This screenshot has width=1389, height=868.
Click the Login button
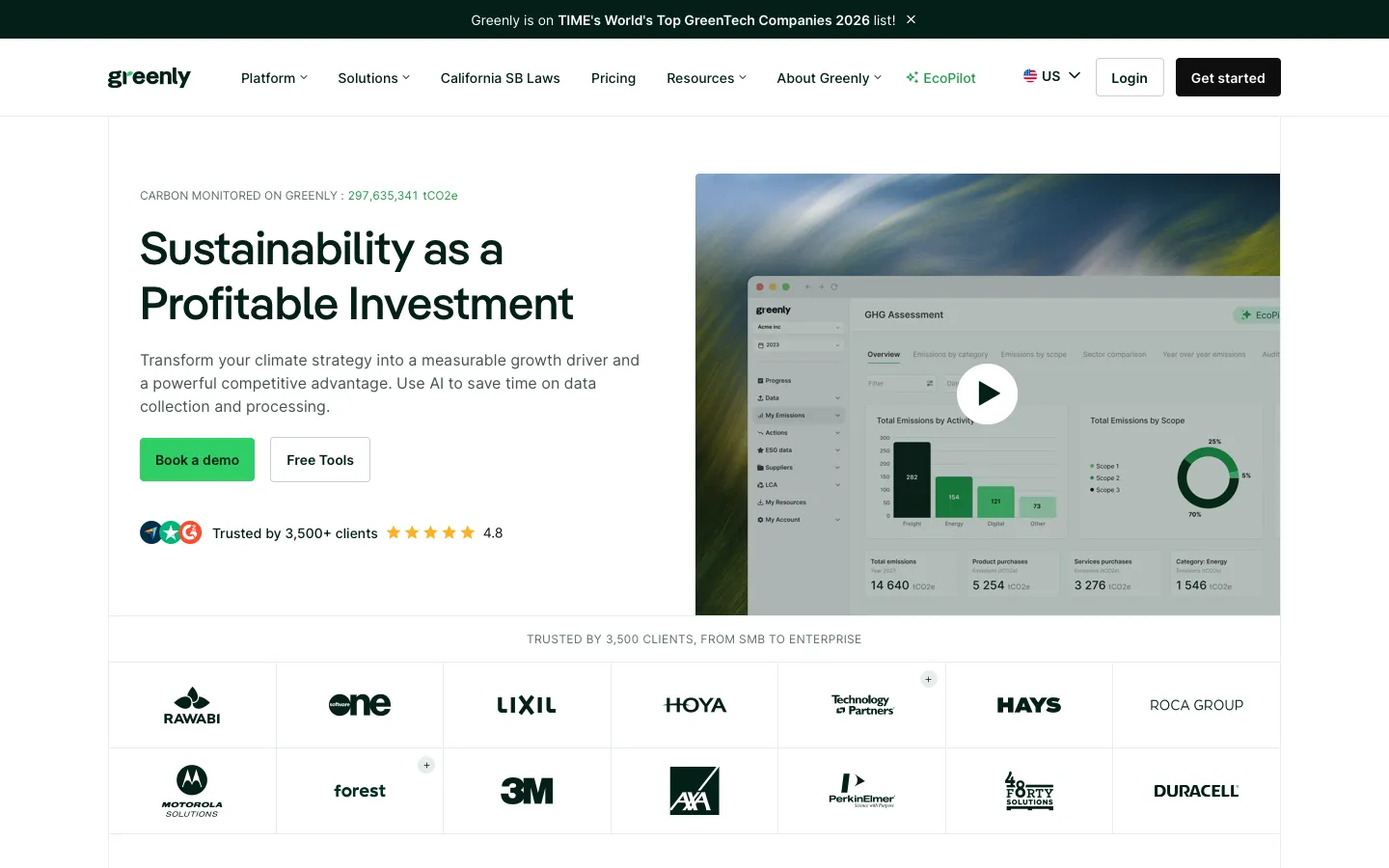(1130, 77)
